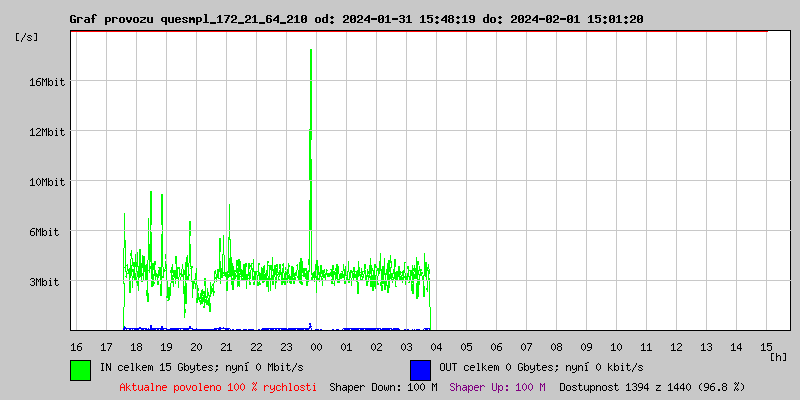800x400 pixels.
Task: Click the [/s] unit label above y-axis
Action: click(27, 37)
